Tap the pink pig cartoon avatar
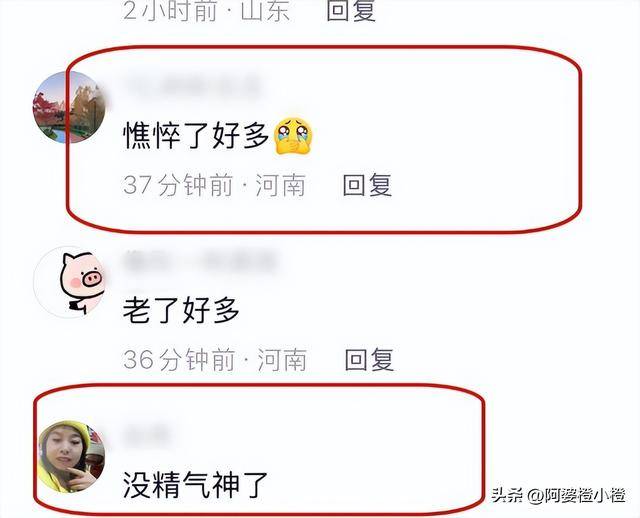Viewport: 640px width, 518px height. tap(69, 282)
